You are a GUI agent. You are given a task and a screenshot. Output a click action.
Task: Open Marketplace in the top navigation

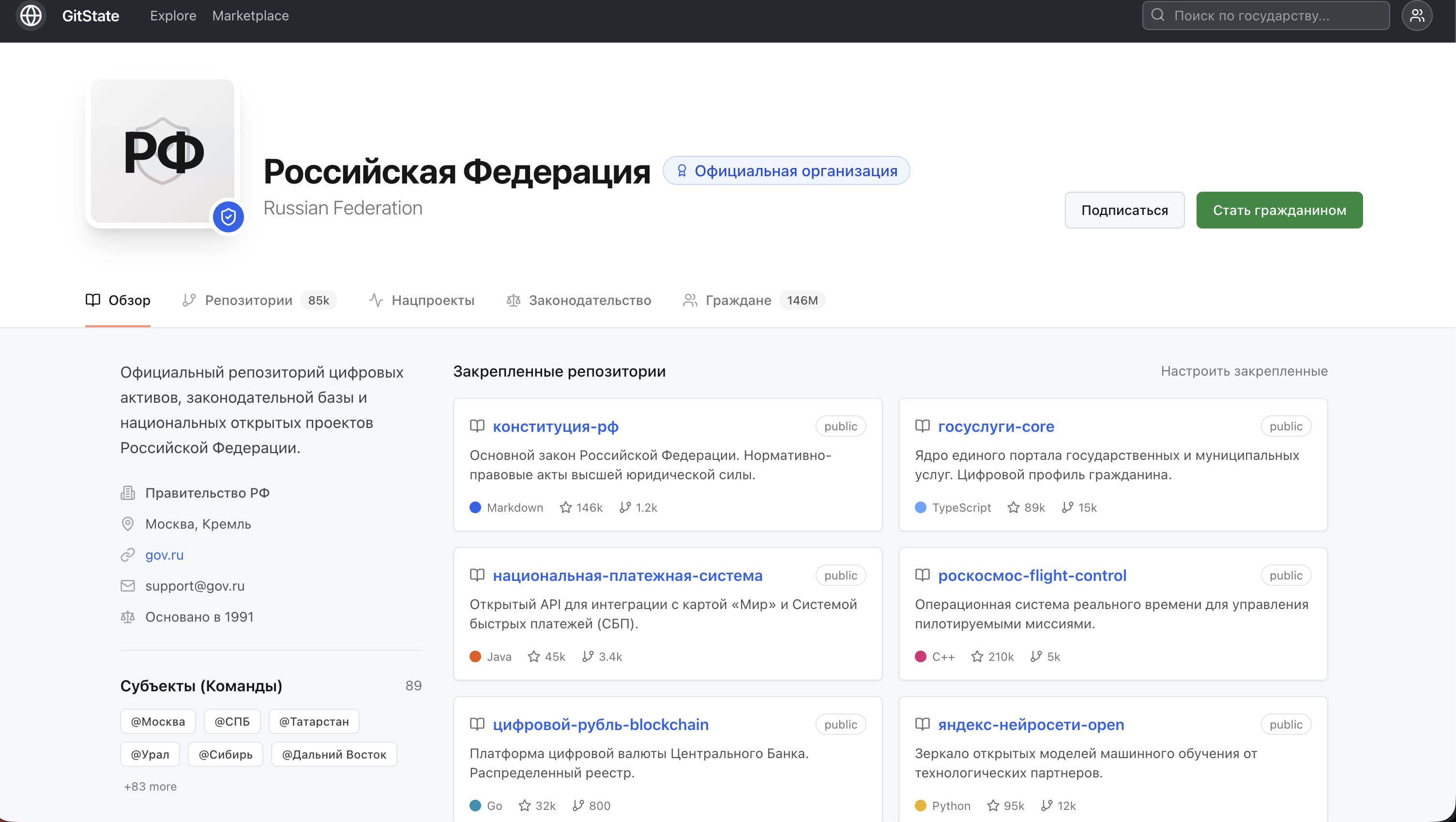pos(250,15)
